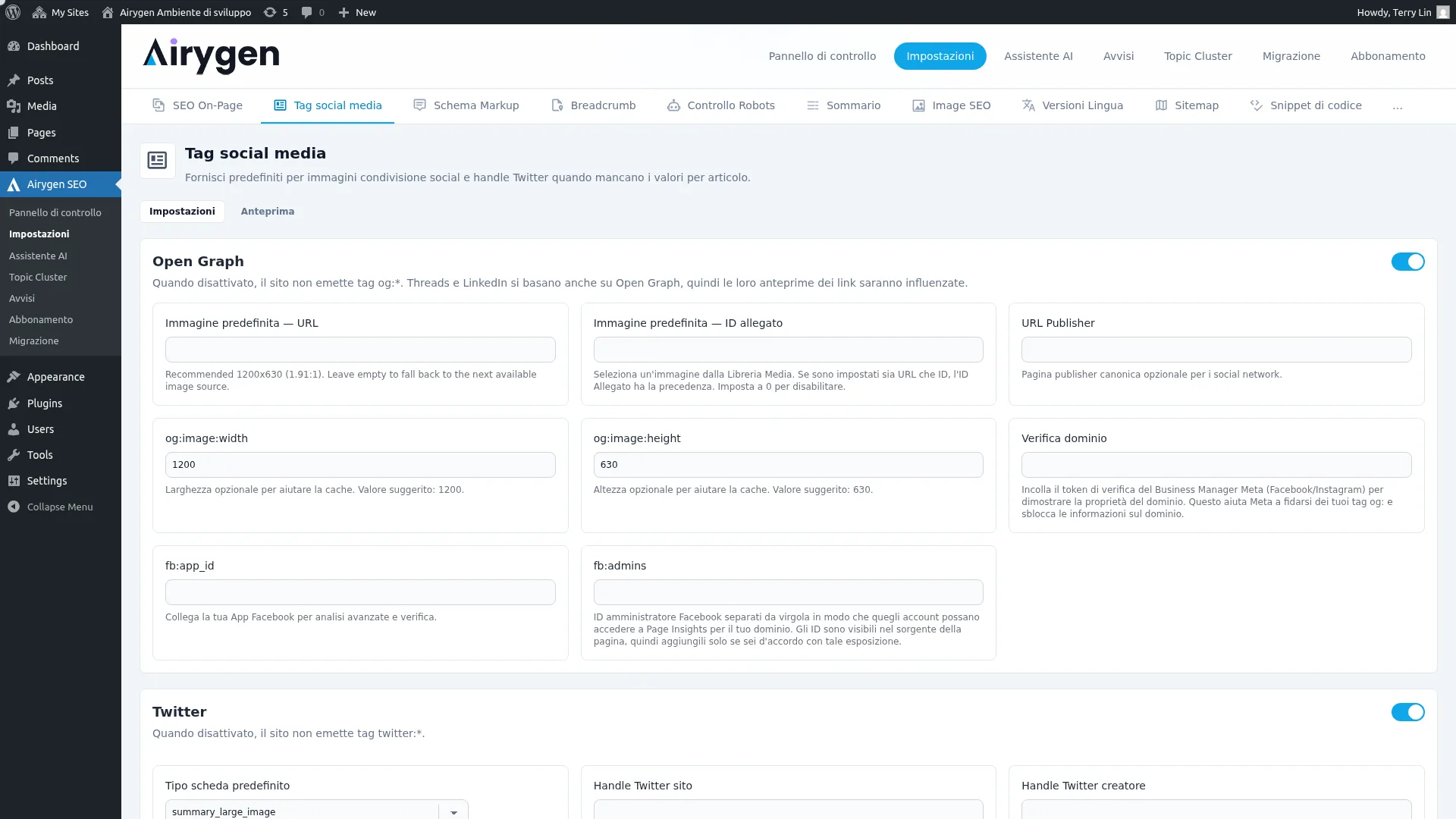Focus Verifica dominio input field
1456x819 pixels.
pyautogui.click(x=1216, y=465)
